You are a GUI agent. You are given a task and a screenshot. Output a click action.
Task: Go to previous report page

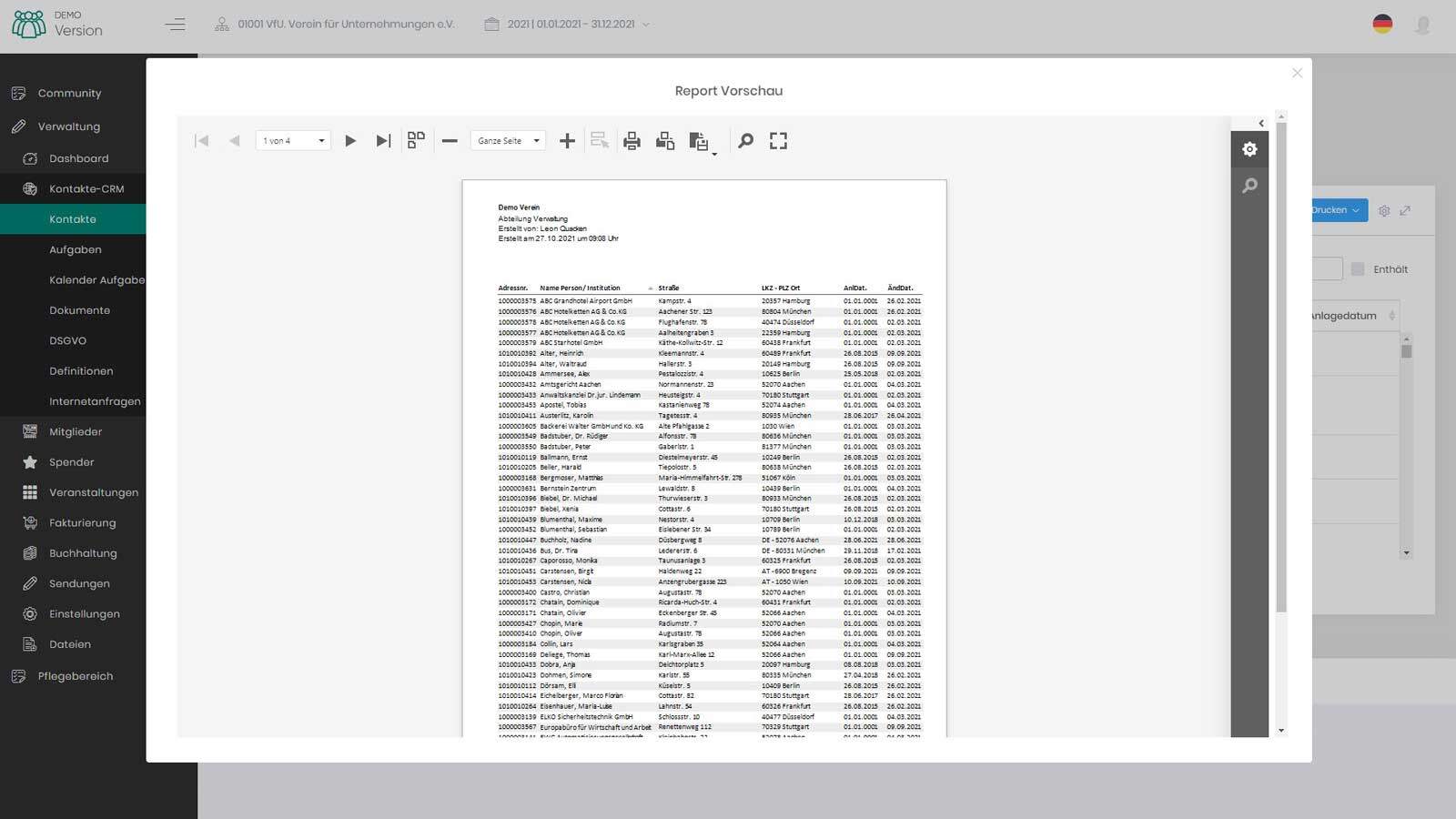click(x=235, y=141)
